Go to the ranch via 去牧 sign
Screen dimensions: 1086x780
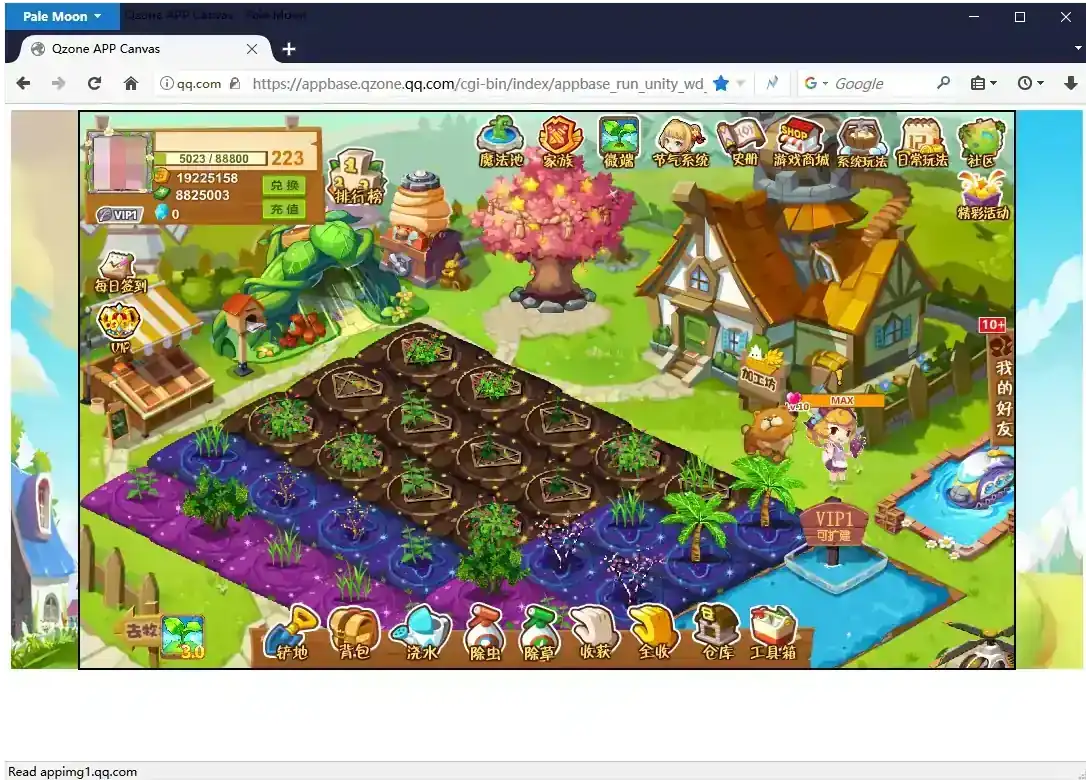pos(143,630)
